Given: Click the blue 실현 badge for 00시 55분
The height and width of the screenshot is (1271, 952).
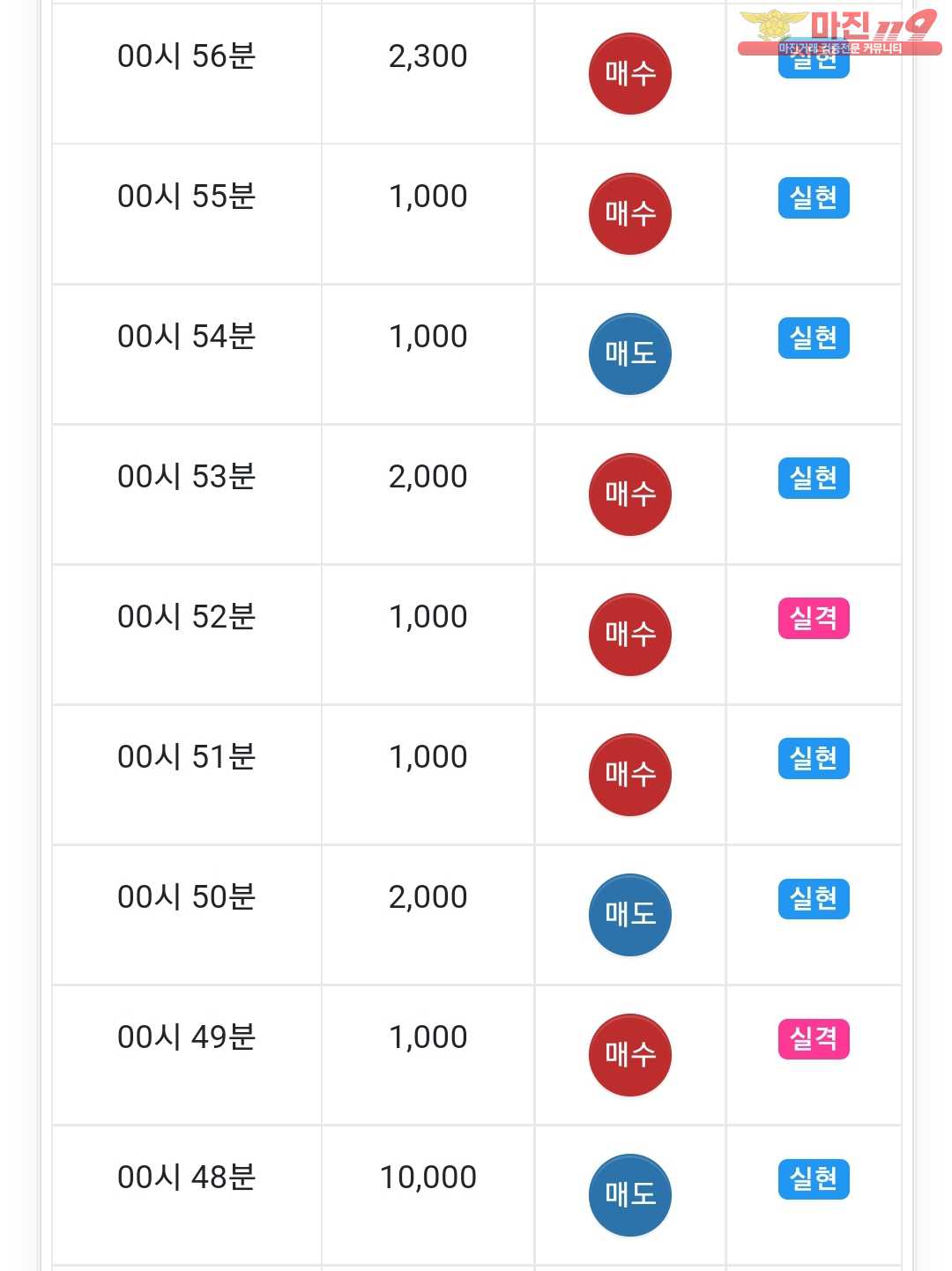Looking at the screenshot, I should click(814, 197).
